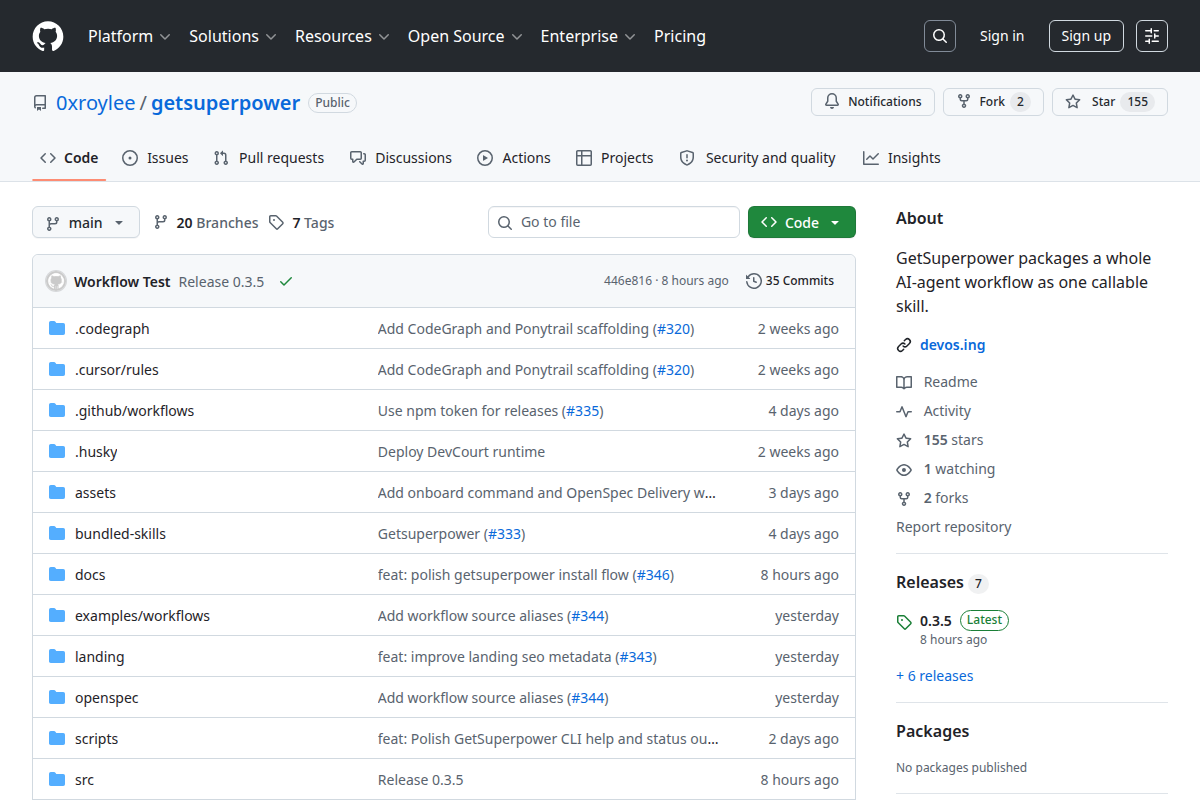Viewport: 1200px width, 800px height.
Task: Open the examples/workflows folder name
Action: click(142, 616)
